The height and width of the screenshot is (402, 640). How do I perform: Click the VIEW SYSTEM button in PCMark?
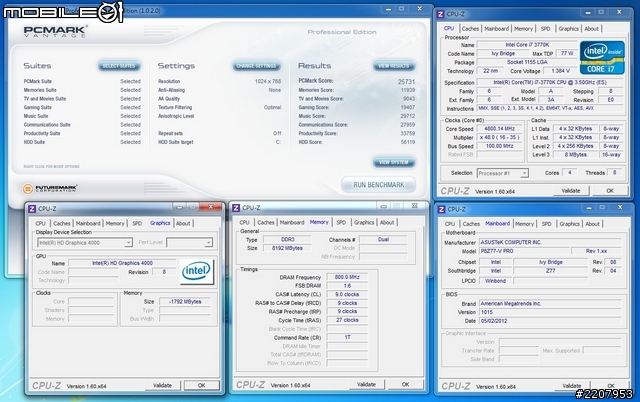394,162
